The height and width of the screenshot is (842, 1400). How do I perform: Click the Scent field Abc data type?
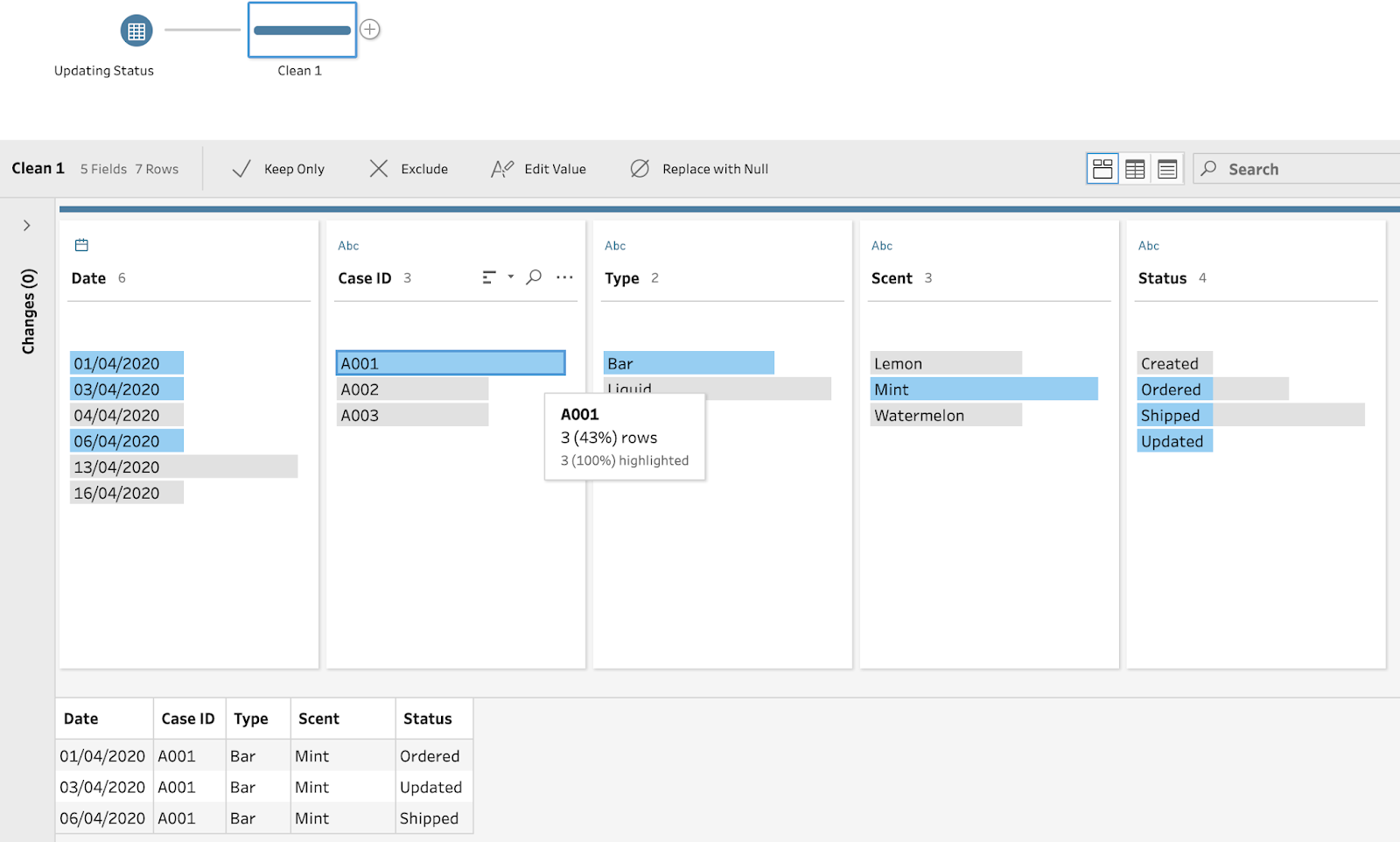[x=882, y=246]
